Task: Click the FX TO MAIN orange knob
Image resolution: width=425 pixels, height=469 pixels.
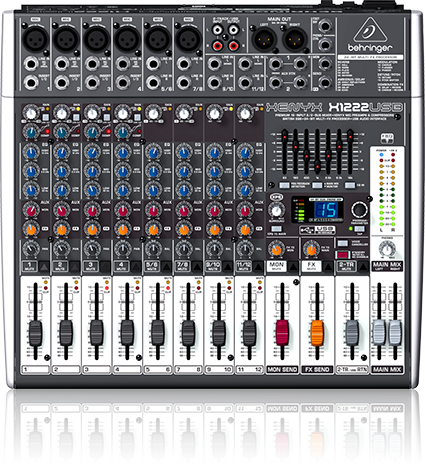Action: (311, 249)
